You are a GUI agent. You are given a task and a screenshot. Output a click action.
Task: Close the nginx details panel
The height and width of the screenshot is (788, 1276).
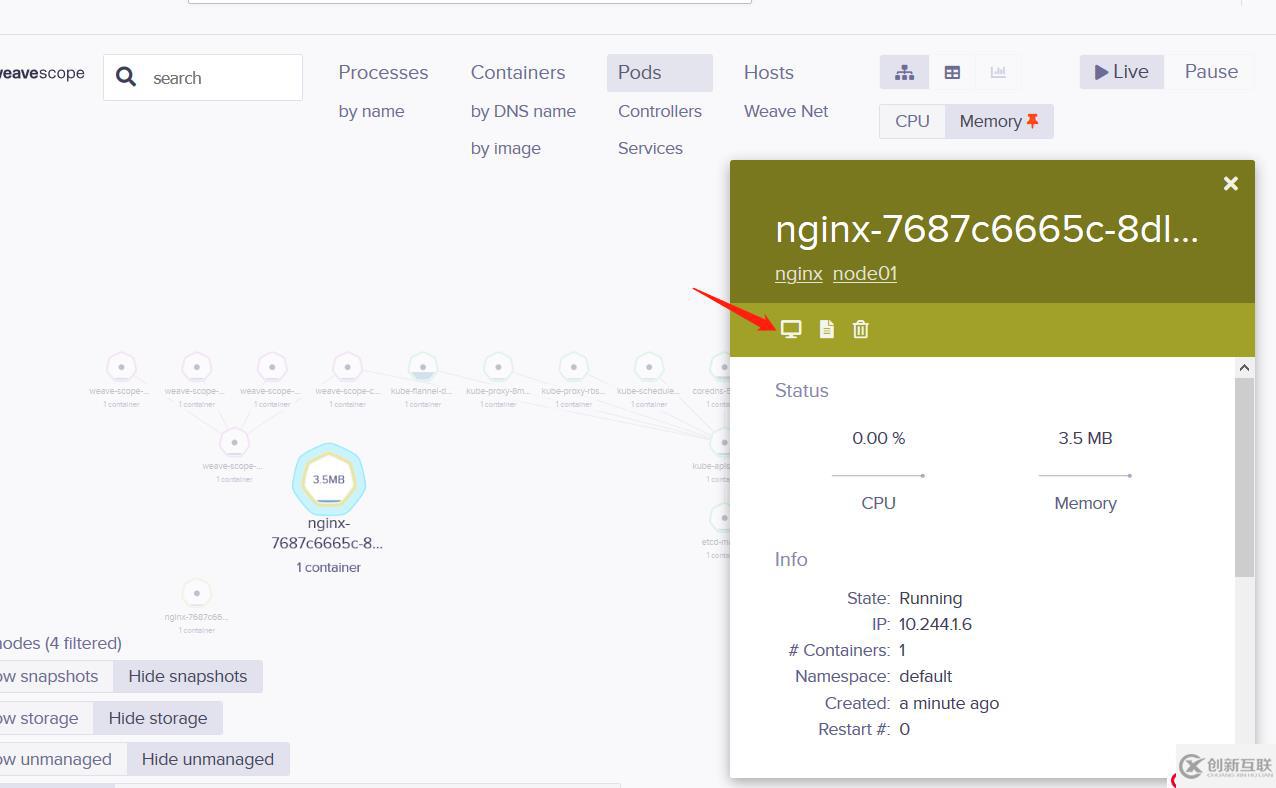tap(1230, 184)
